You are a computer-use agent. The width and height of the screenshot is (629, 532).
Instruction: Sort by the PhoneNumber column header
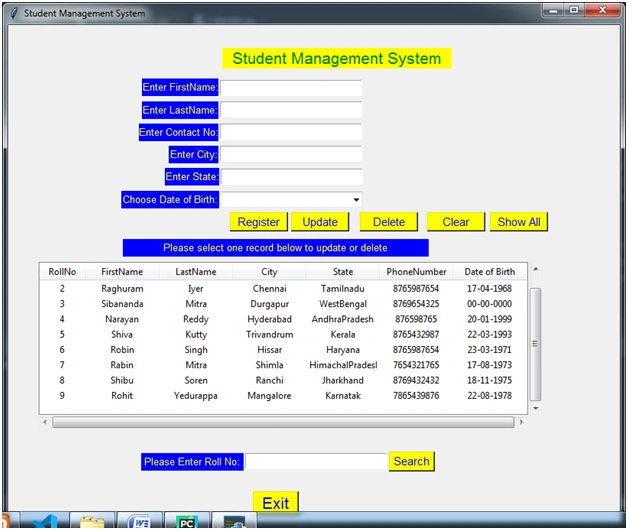(x=416, y=272)
